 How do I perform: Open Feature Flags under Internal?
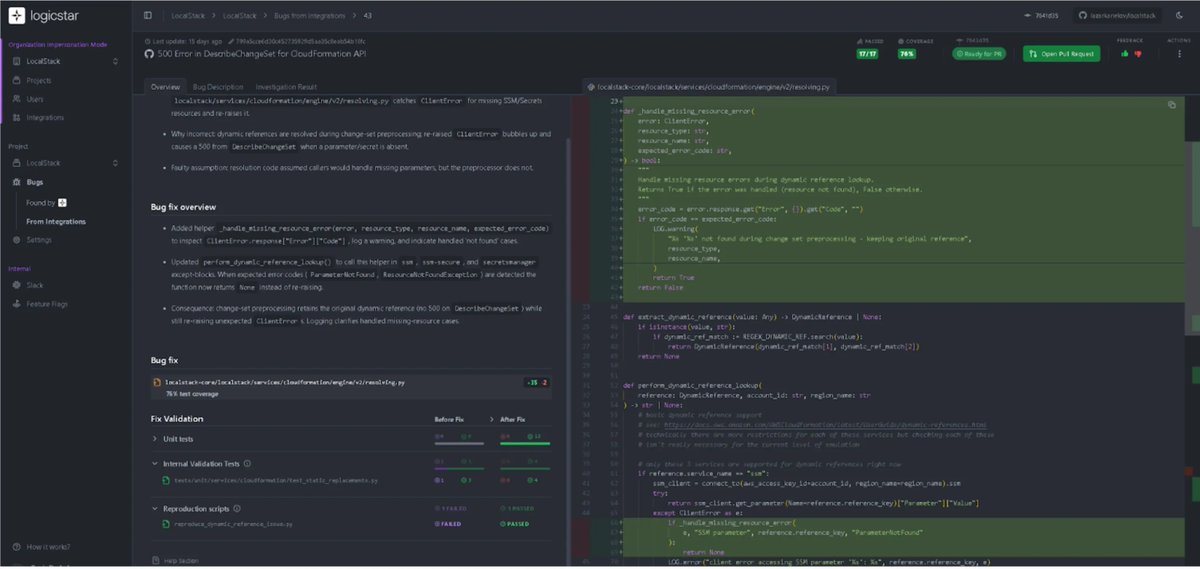47,303
